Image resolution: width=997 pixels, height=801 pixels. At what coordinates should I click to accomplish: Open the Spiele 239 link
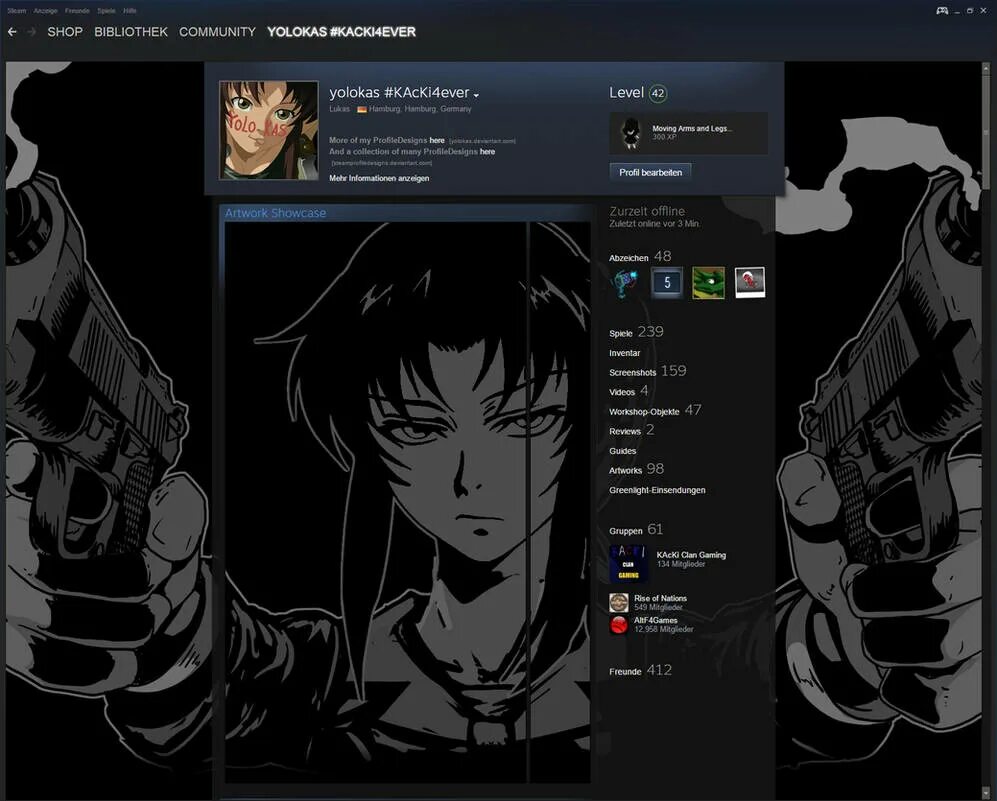click(x=636, y=332)
